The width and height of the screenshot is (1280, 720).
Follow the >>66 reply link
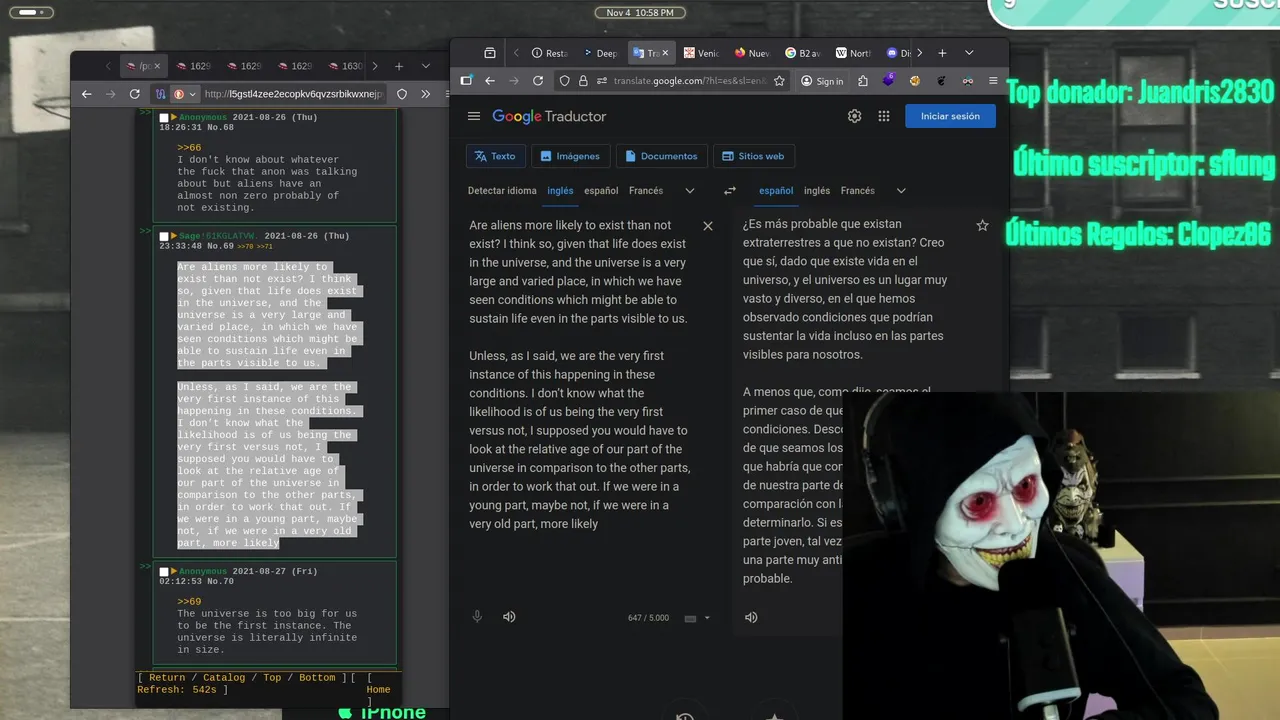click(x=189, y=148)
